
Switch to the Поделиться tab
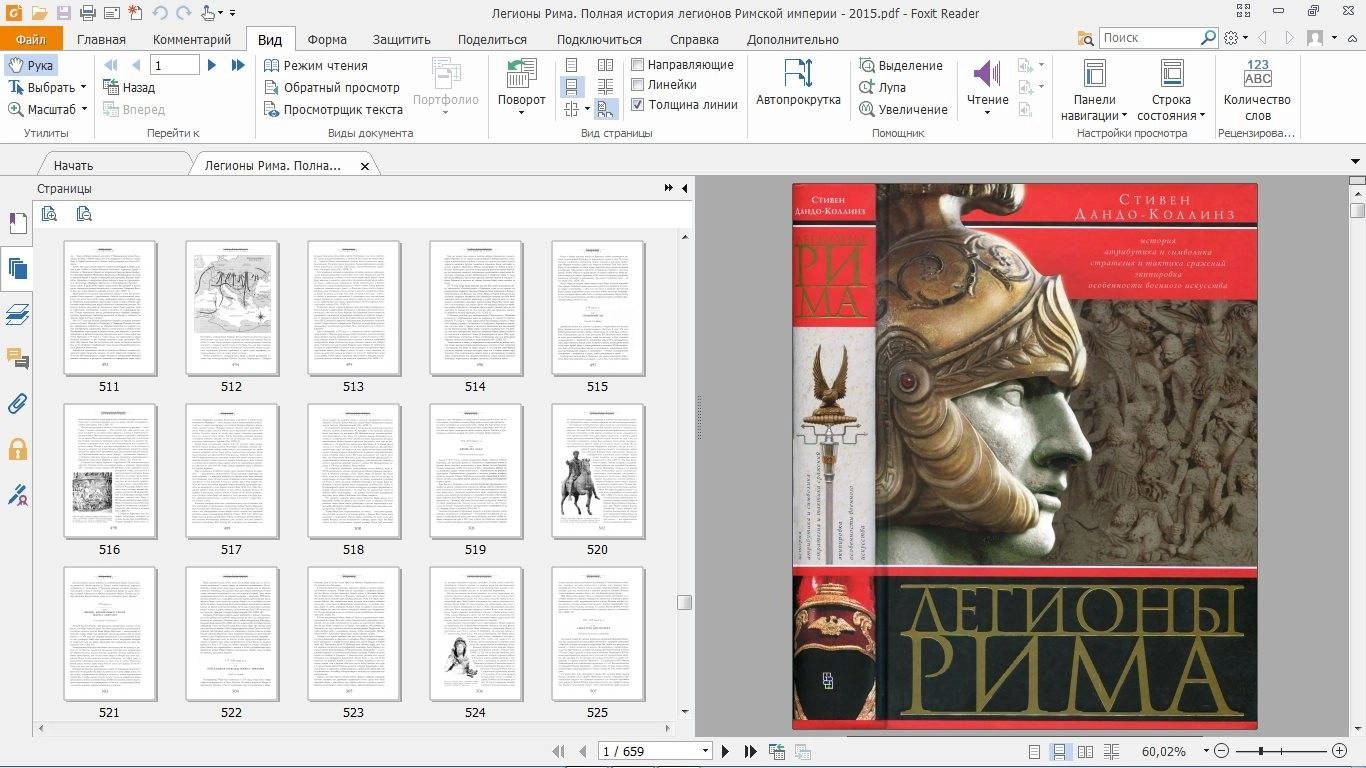coord(492,40)
